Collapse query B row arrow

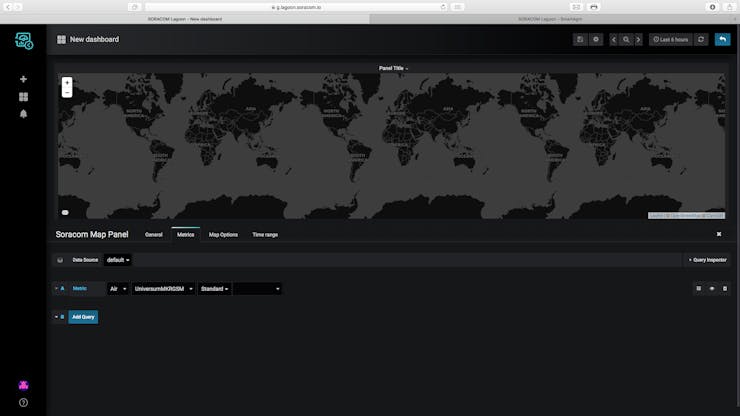56,317
